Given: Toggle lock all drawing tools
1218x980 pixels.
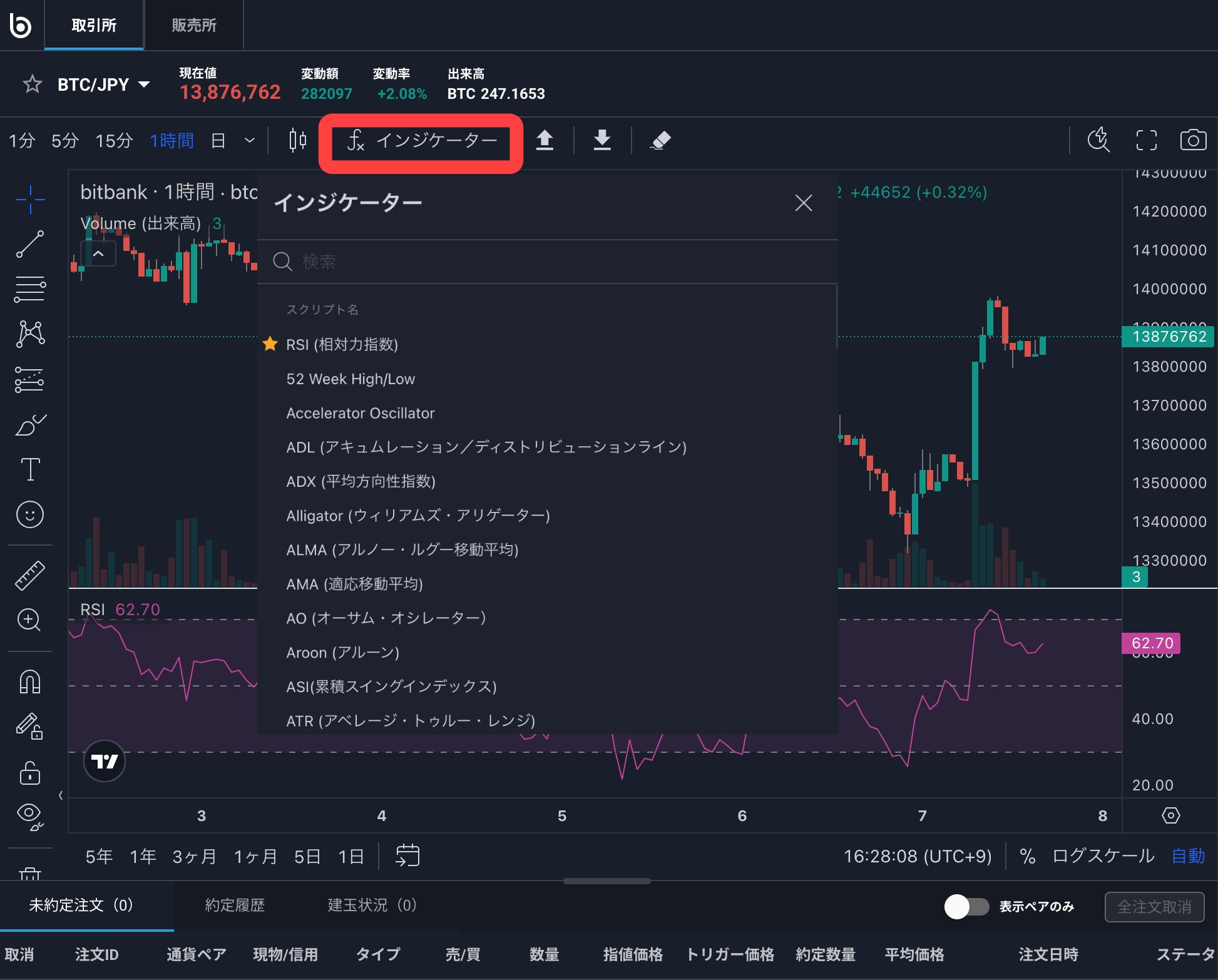Looking at the screenshot, I should [30, 773].
